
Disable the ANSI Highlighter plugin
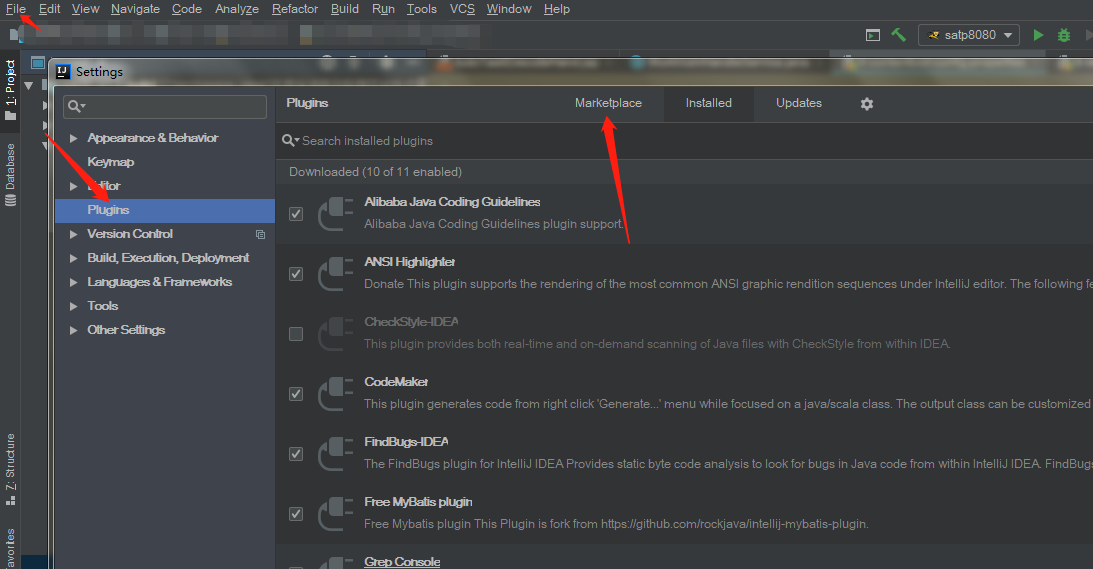(296, 273)
